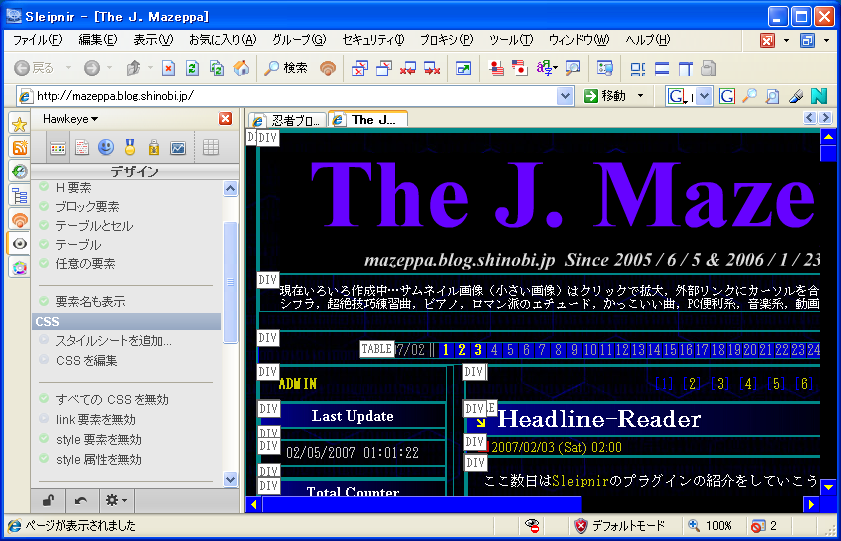Open the 移動 button dropdown arrow
The image size is (841, 541).
(x=640, y=96)
